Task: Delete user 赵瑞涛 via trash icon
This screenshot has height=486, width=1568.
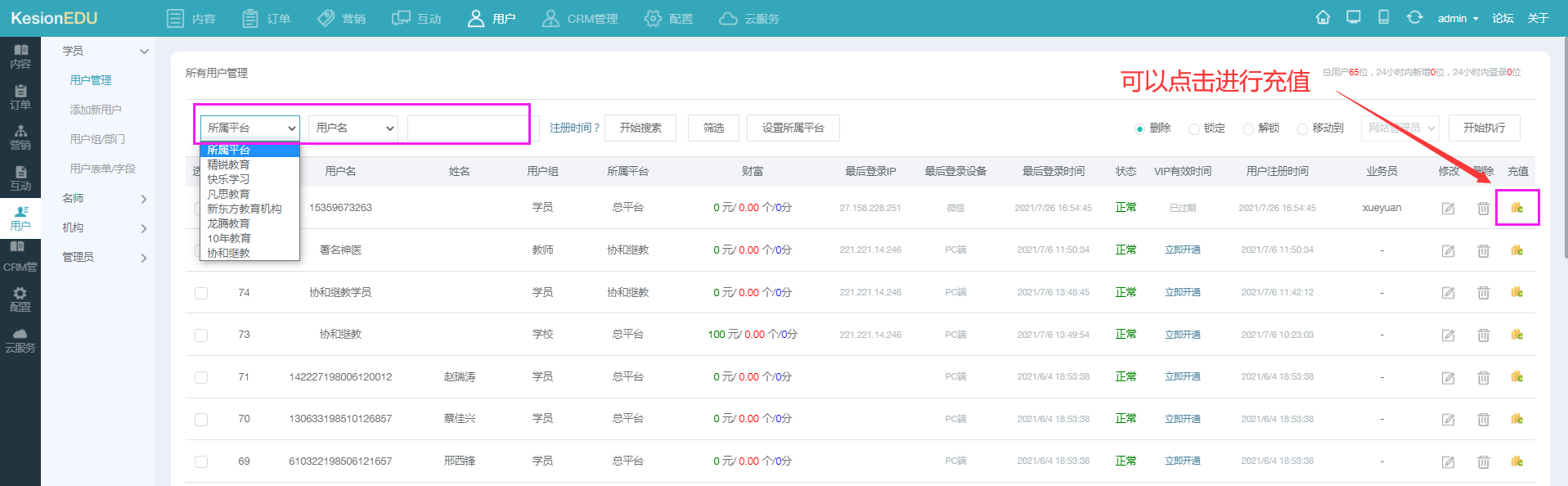Action: tap(1483, 377)
